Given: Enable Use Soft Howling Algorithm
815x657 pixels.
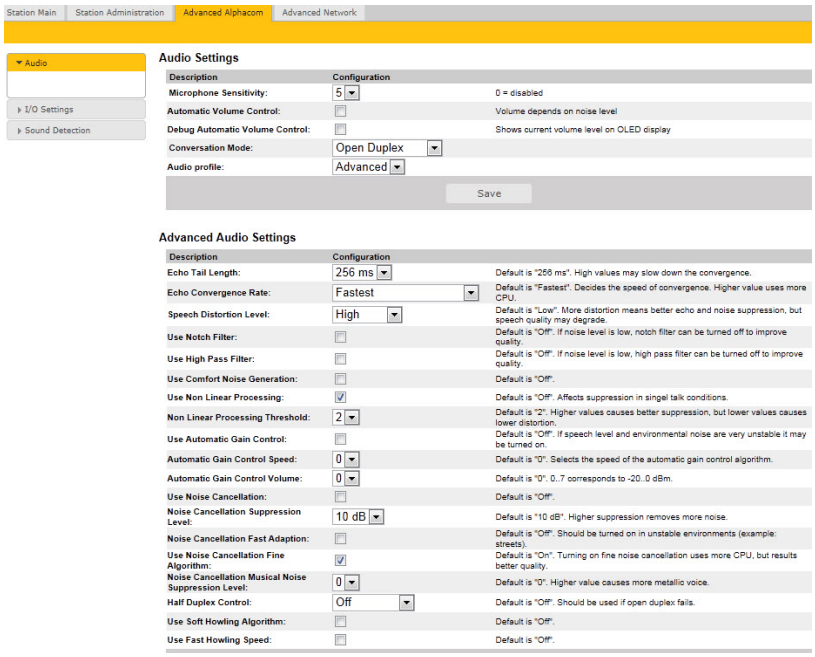Looking at the screenshot, I should [x=339, y=621].
